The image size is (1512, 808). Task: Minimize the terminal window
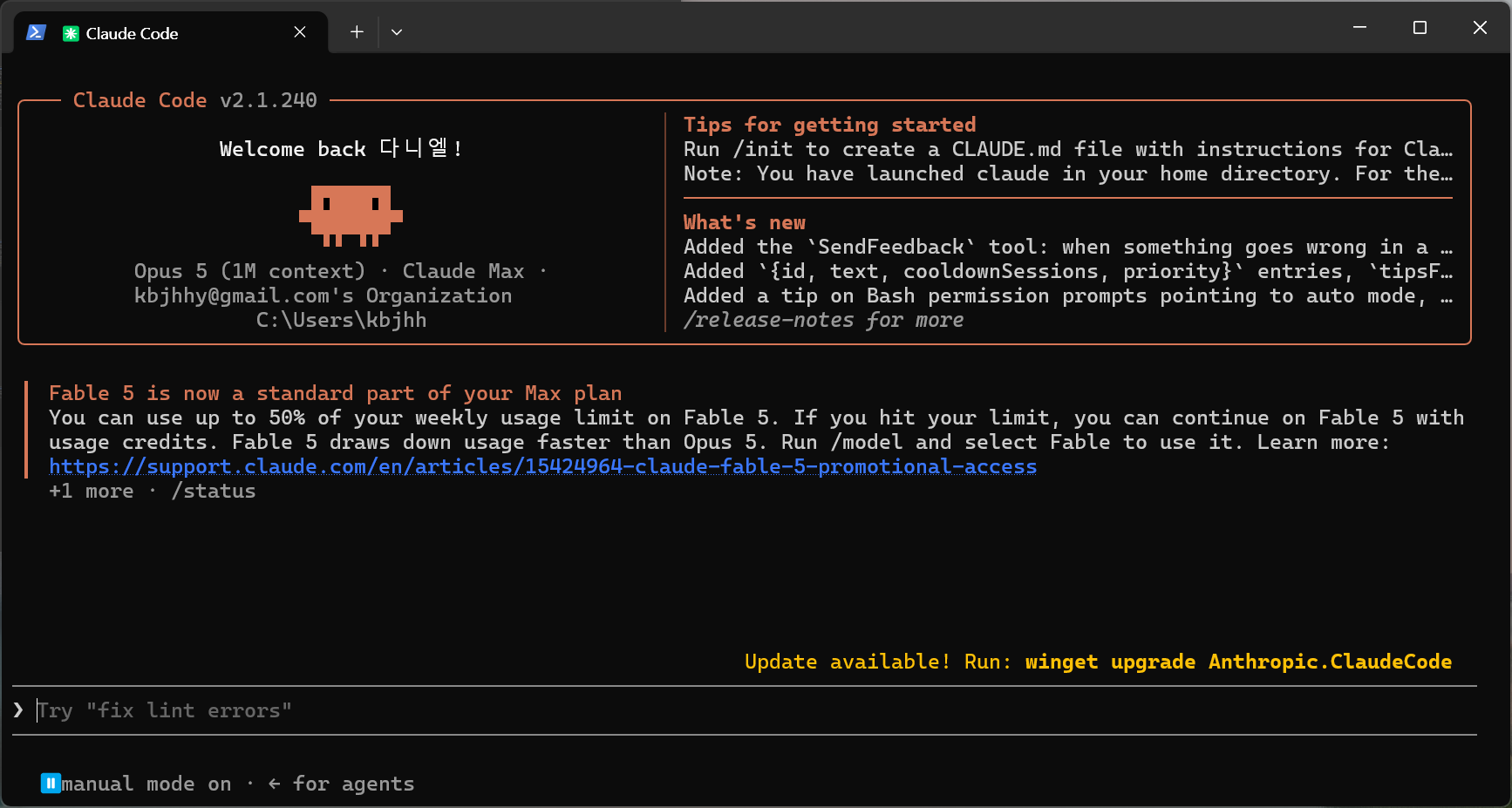pos(1359,28)
